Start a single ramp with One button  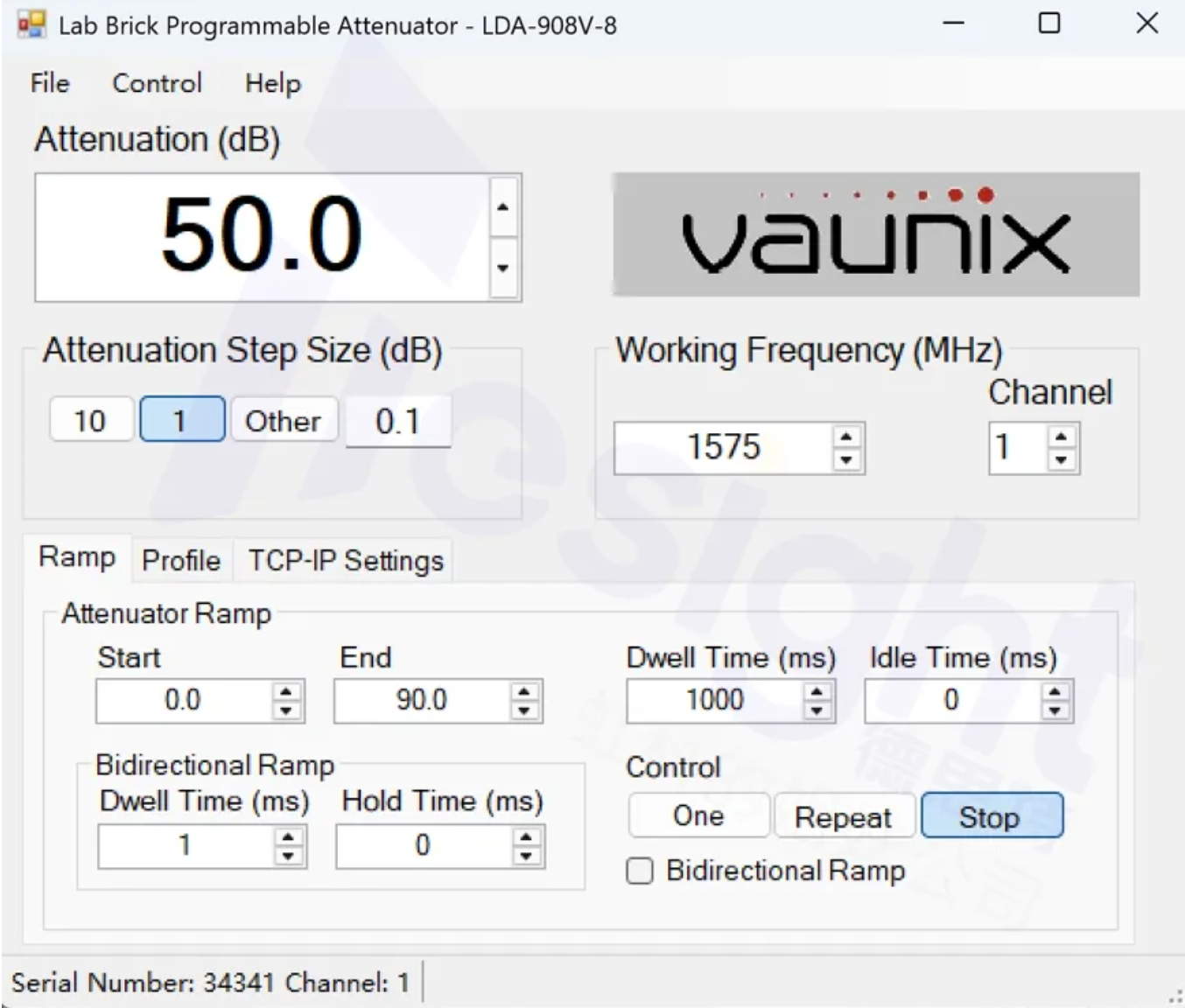tap(698, 815)
